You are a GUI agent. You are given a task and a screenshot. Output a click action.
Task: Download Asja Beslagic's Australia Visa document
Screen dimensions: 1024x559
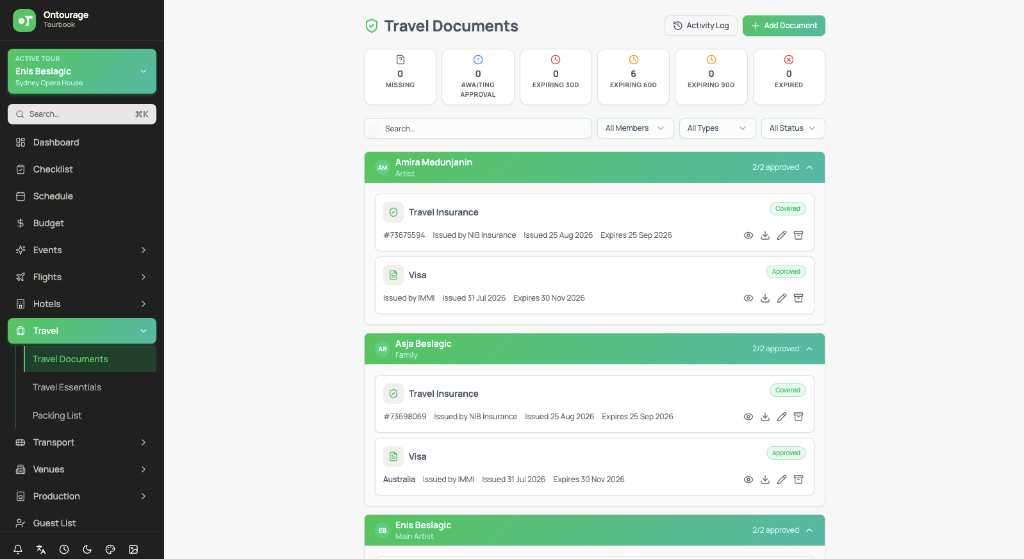tap(765, 479)
